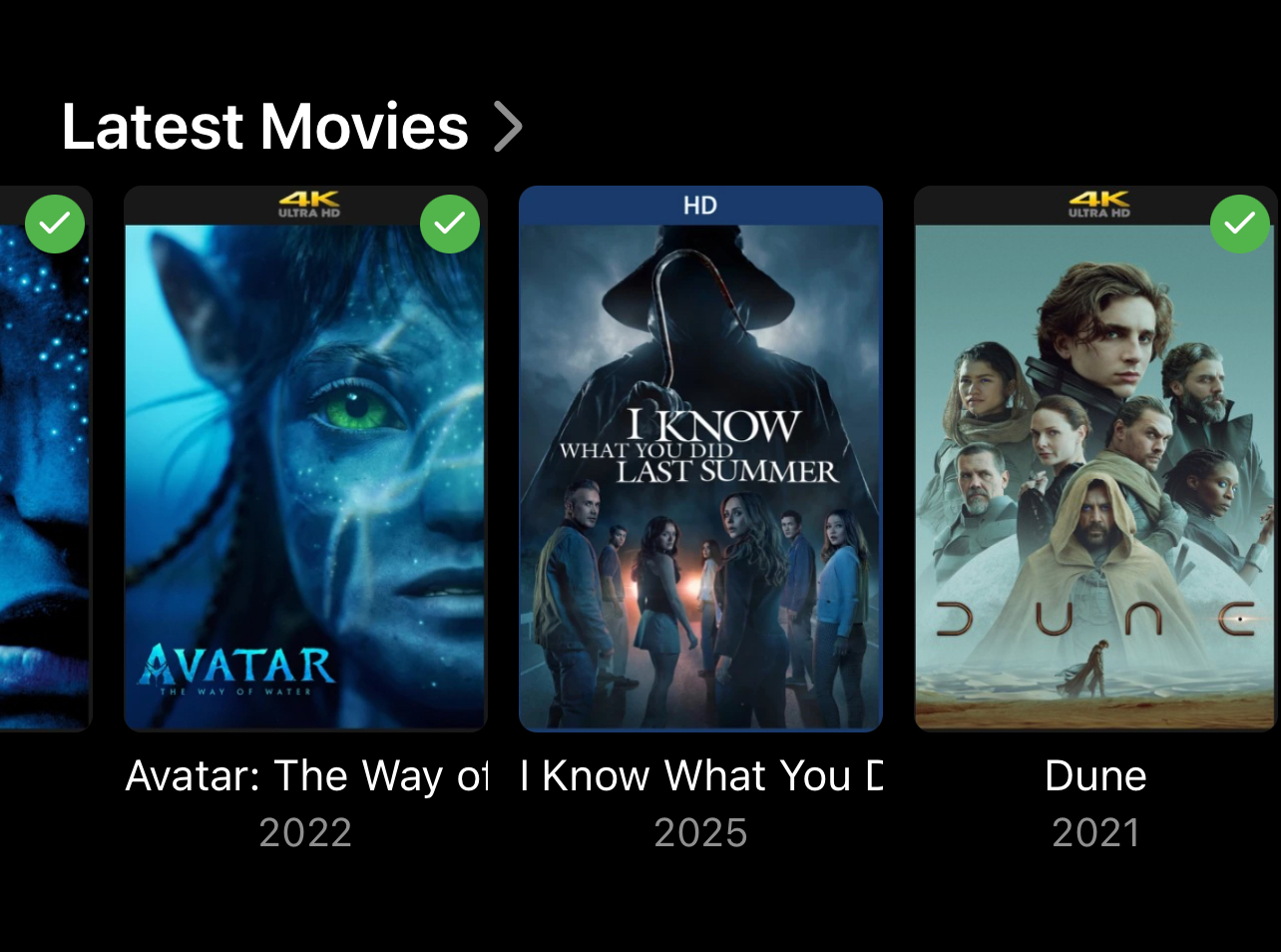Image resolution: width=1281 pixels, height=952 pixels.
Task: Click the Latest Movies heading
Action: click(265, 127)
